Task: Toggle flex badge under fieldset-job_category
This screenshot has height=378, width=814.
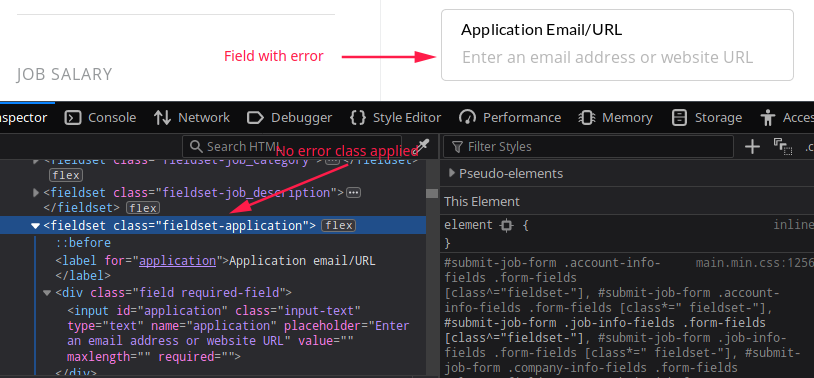Action: click(65, 175)
